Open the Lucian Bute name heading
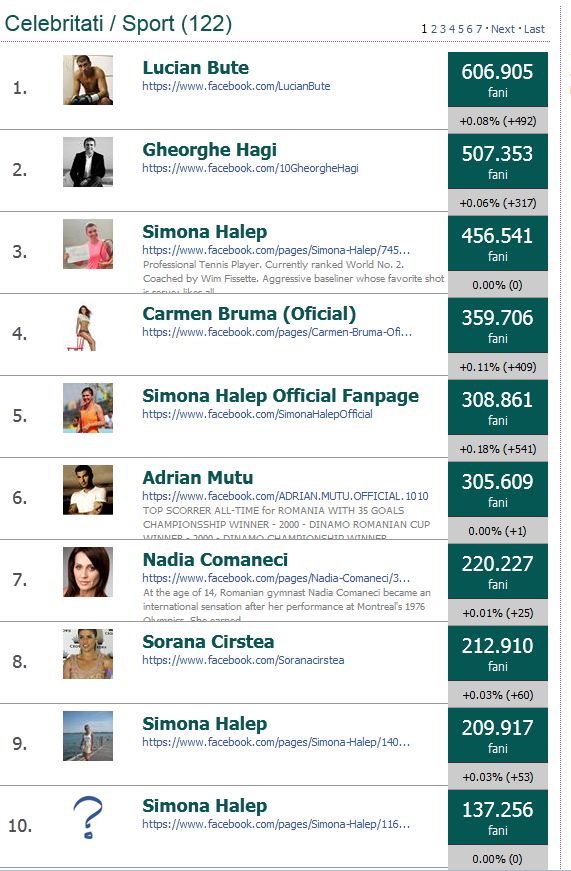Image resolution: width=571 pixels, height=871 pixels. 196,68
